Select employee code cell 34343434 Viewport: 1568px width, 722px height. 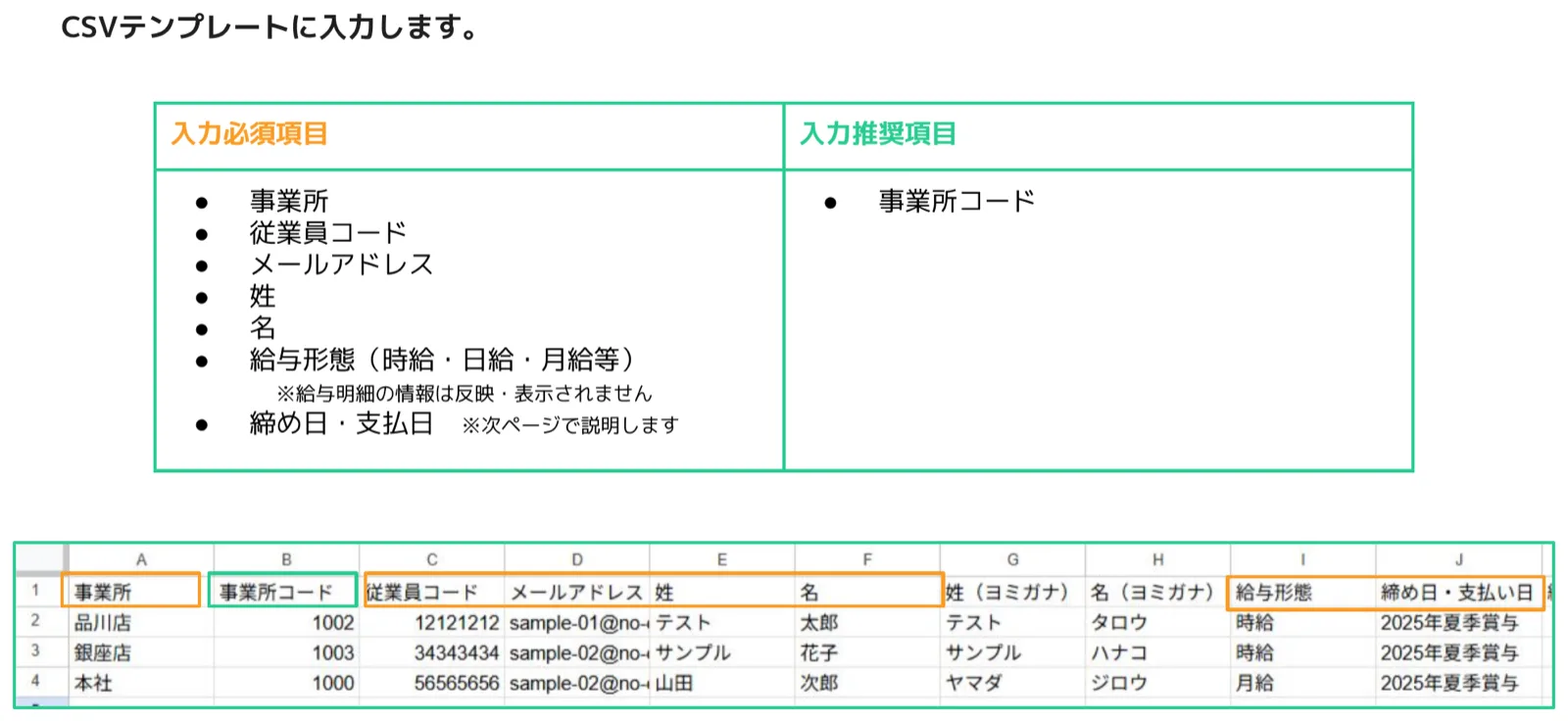click(431, 652)
